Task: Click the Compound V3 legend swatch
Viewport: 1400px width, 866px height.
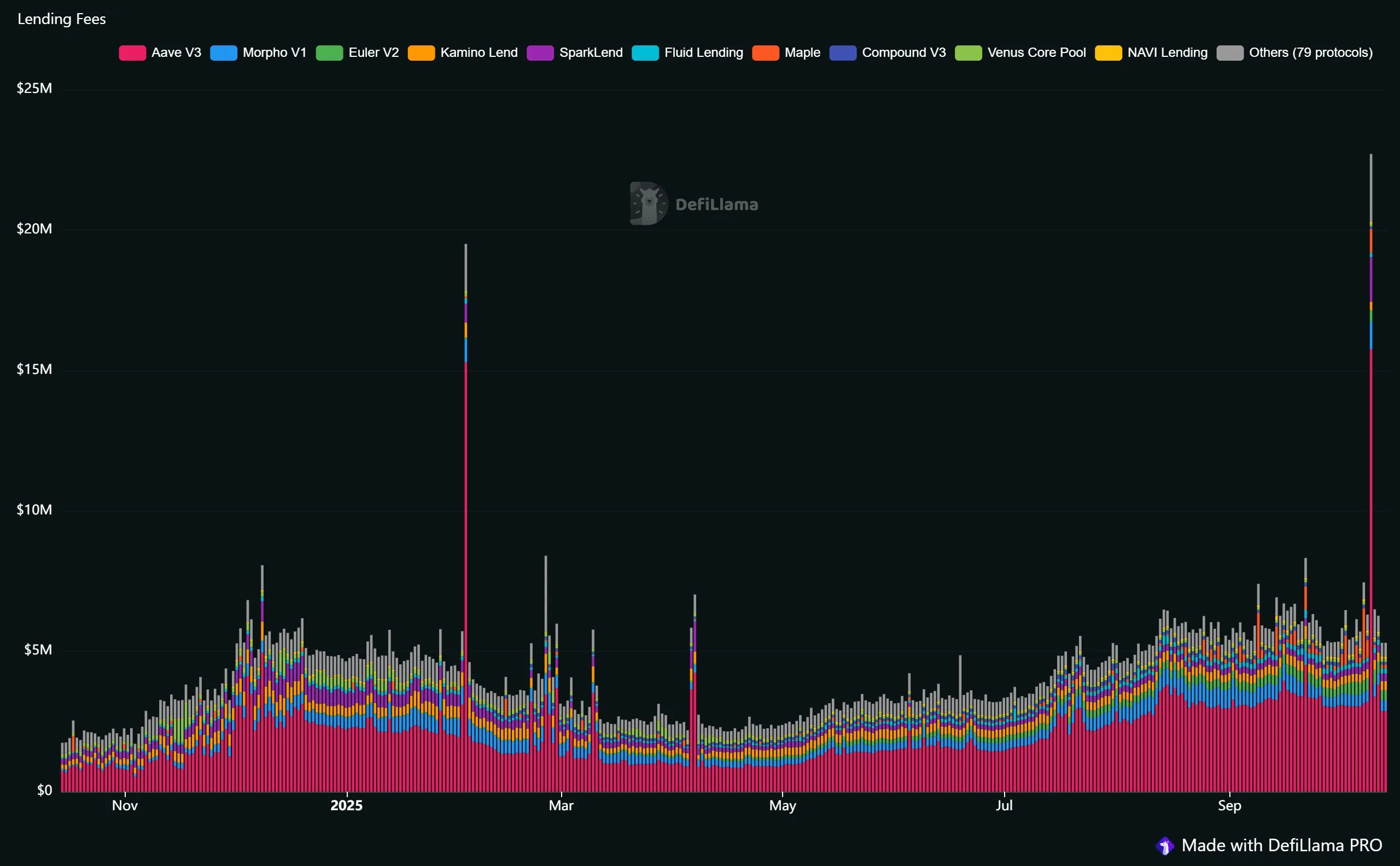Action: 843,52
